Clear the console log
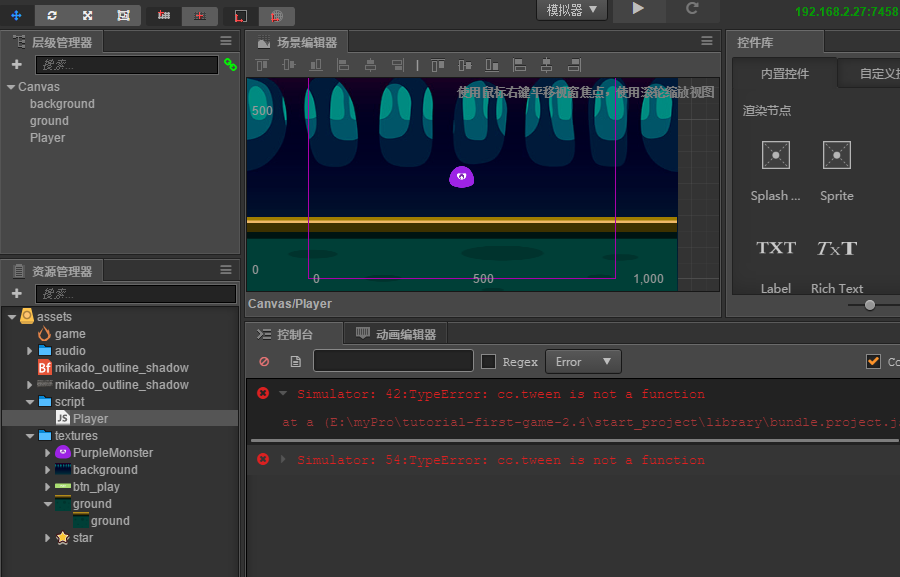The height and width of the screenshot is (577, 900). [264, 362]
